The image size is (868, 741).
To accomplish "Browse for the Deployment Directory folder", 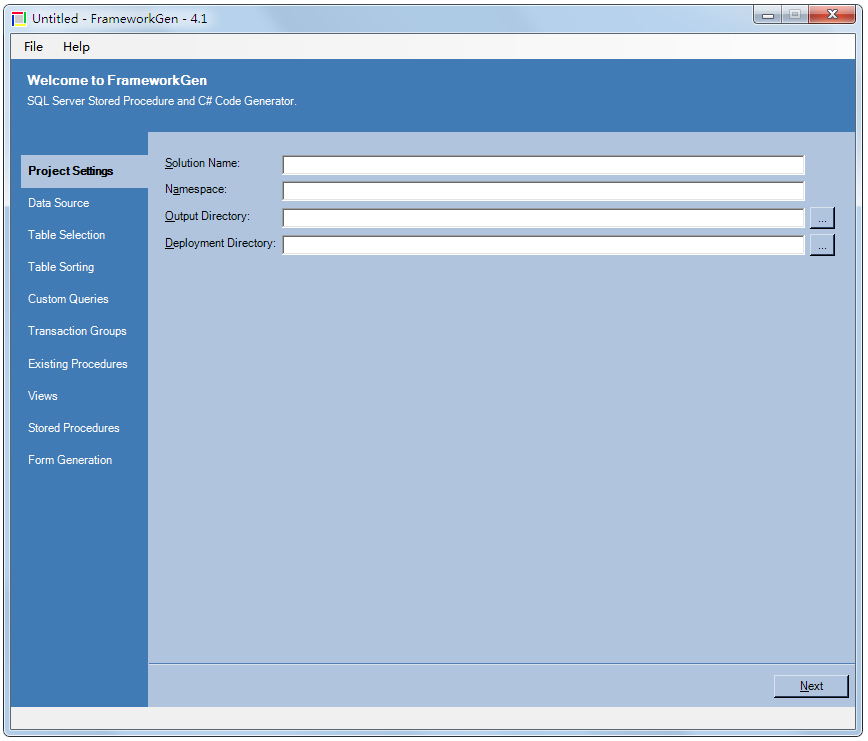I will pos(822,245).
